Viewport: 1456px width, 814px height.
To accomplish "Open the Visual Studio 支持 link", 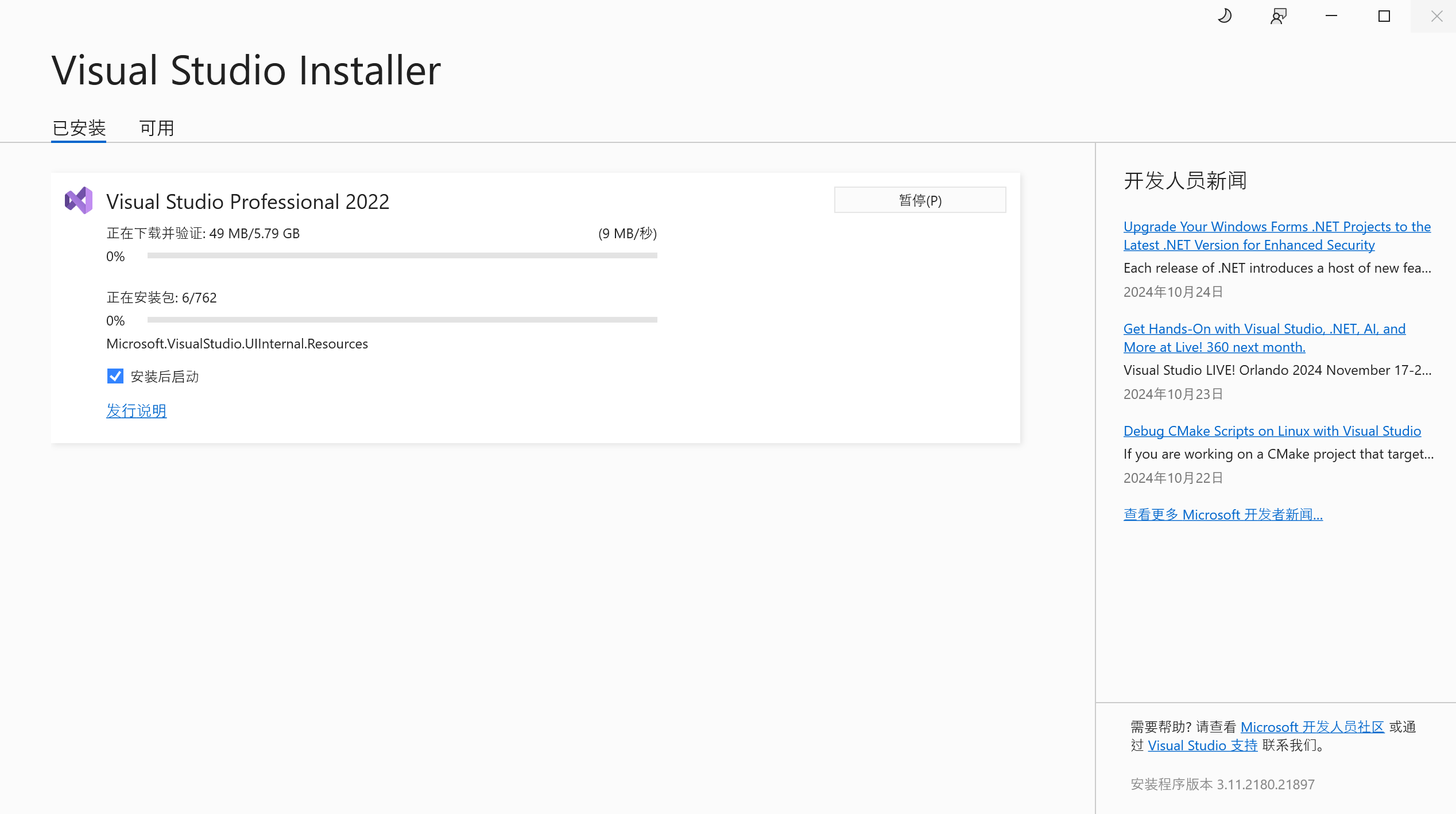I will click(x=1202, y=745).
